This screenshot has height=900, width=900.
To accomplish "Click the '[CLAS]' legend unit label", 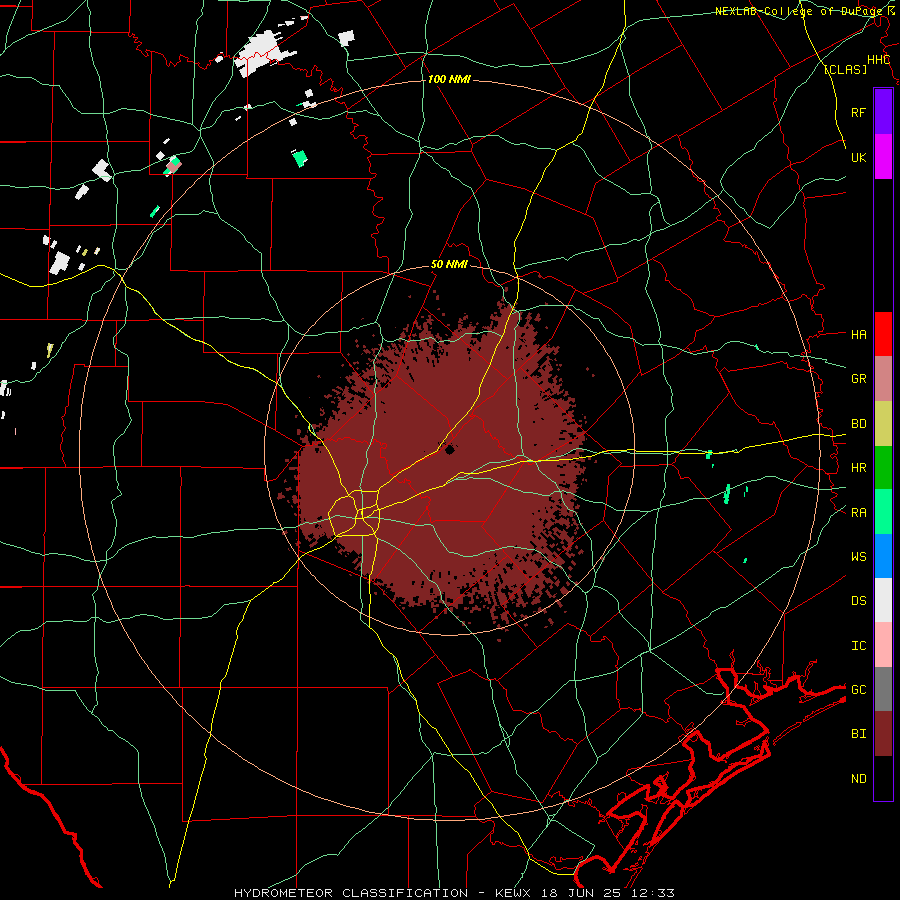I will click(x=845, y=70).
